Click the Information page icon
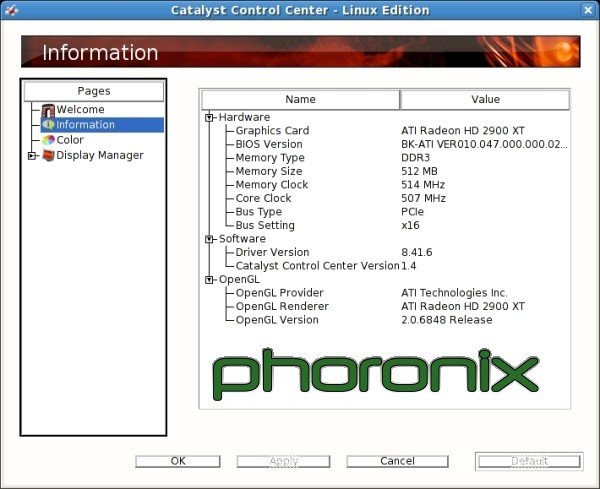The height and width of the screenshot is (489, 600). (48, 125)
